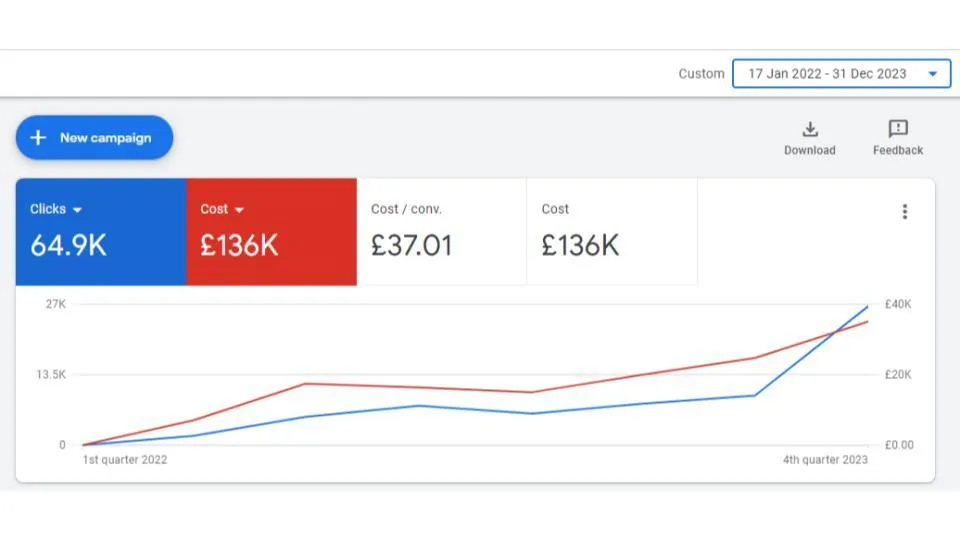Select the Cost / conv. metric card
Image resolution: width=960 pixels, height=540 pixels.
(x=441, y=232)
